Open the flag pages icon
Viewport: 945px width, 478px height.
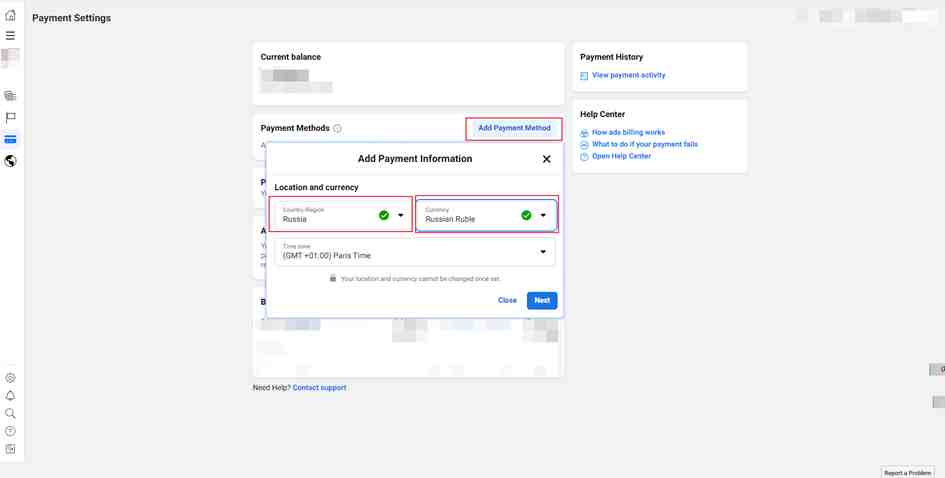10,118
